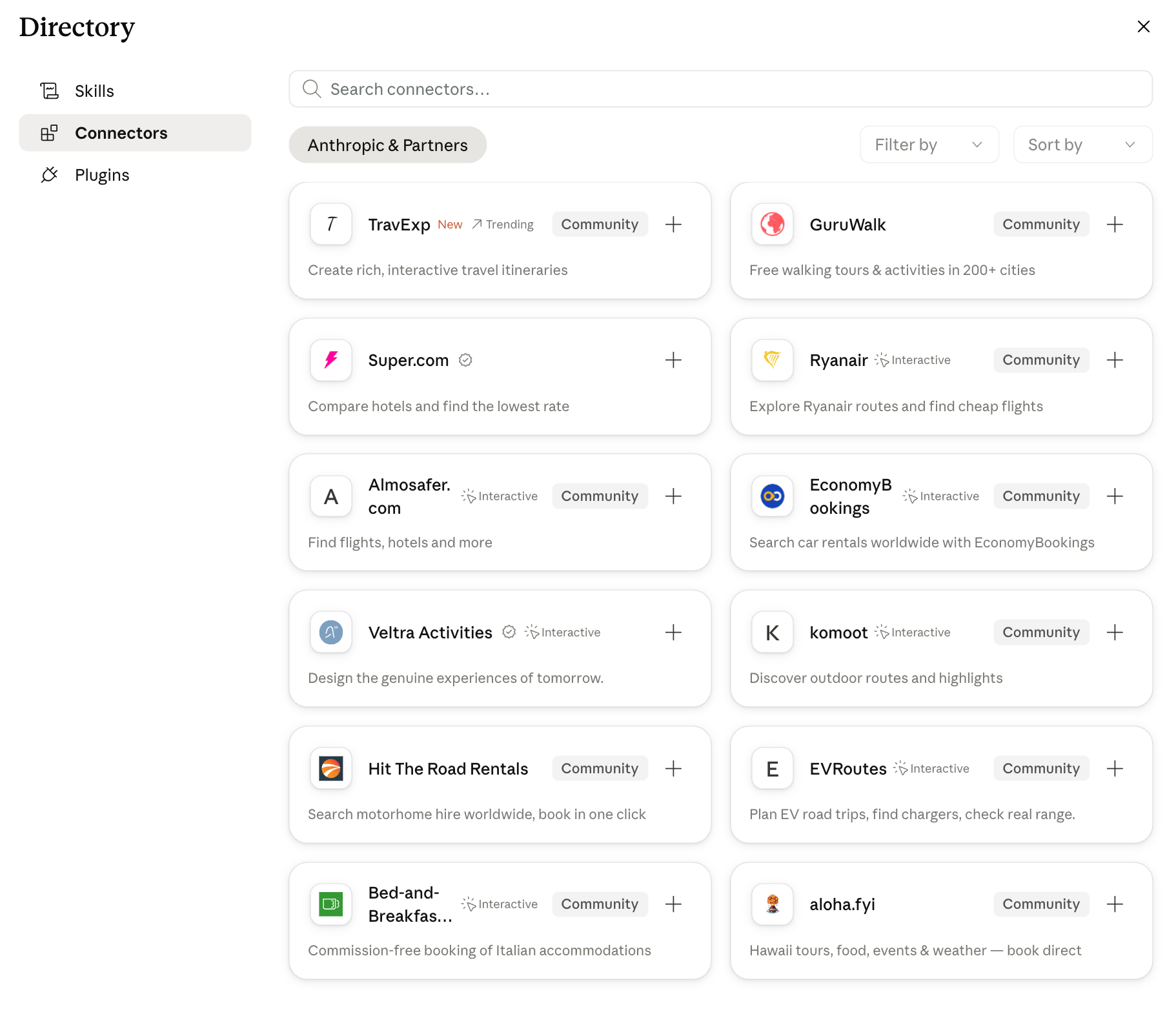Click the Interactive label on Ryanair
The image size is (1176, 1016).
pyautogui.click(x=913, y=360)
